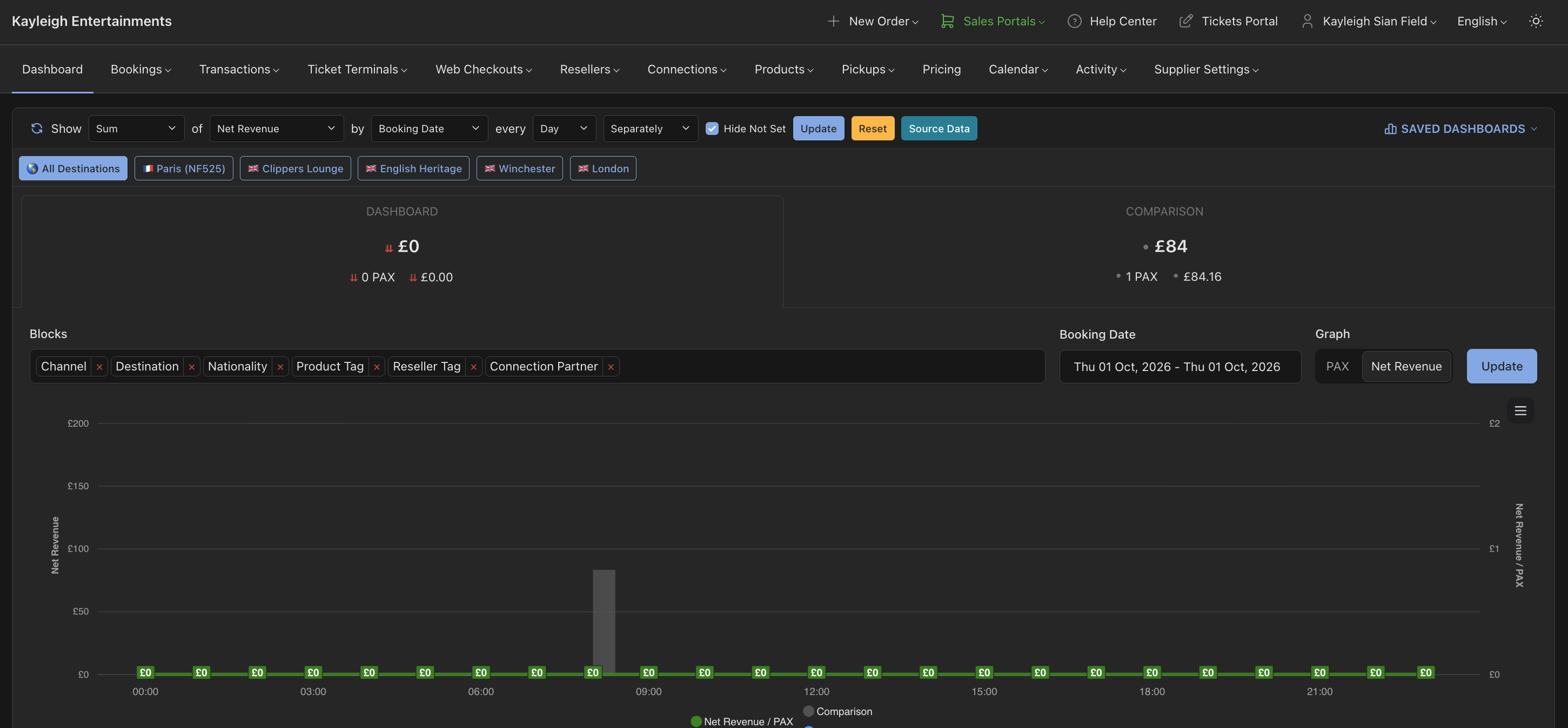The image size is (1568, 728).
Task: Go to the Pricing page
Action: (x=941, y=69)
